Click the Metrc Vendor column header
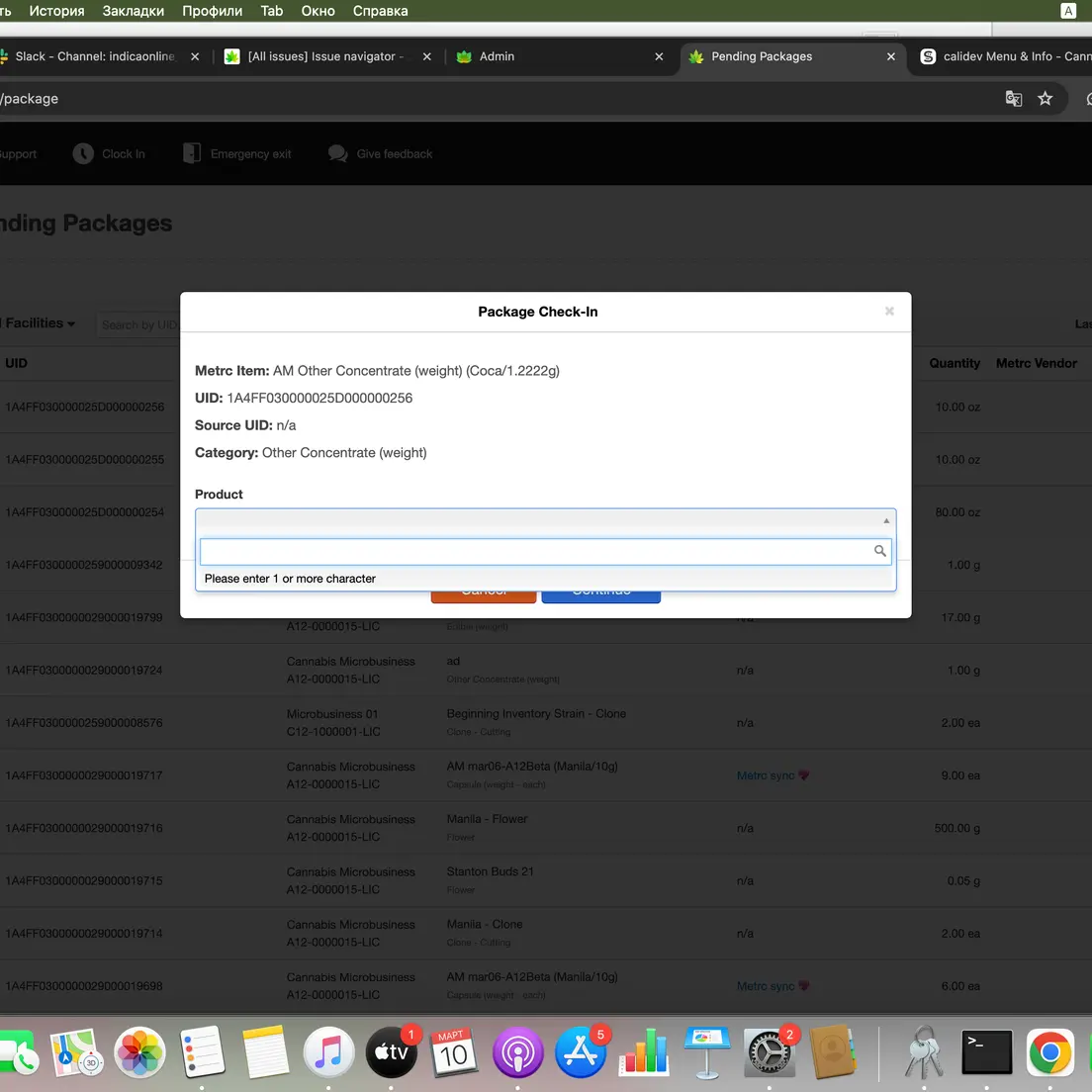The image size is (1092, 1092). pos(1036,363)
